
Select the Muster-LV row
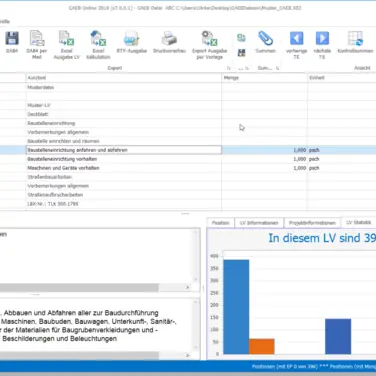point(188,105)
